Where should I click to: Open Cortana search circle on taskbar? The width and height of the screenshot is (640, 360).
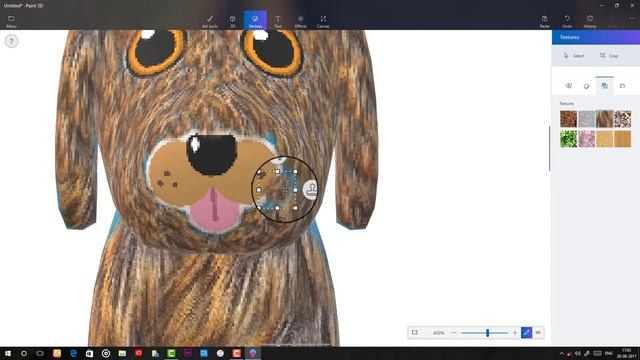(x=24, y=353)
